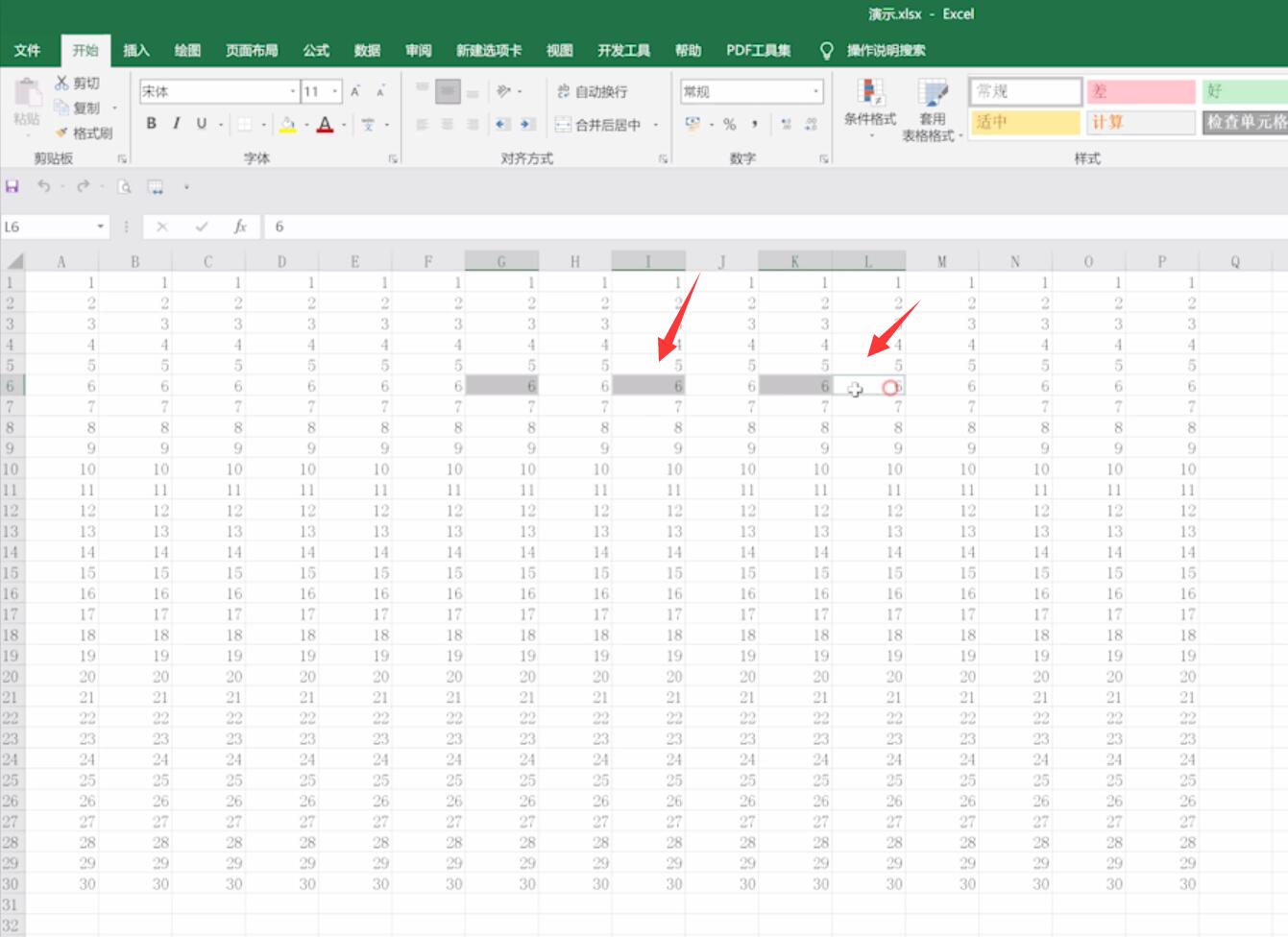This screenshot has width=1288, height=937.
Task: Click the 操作说明搜索 search box
Action: tap(886, 50)
